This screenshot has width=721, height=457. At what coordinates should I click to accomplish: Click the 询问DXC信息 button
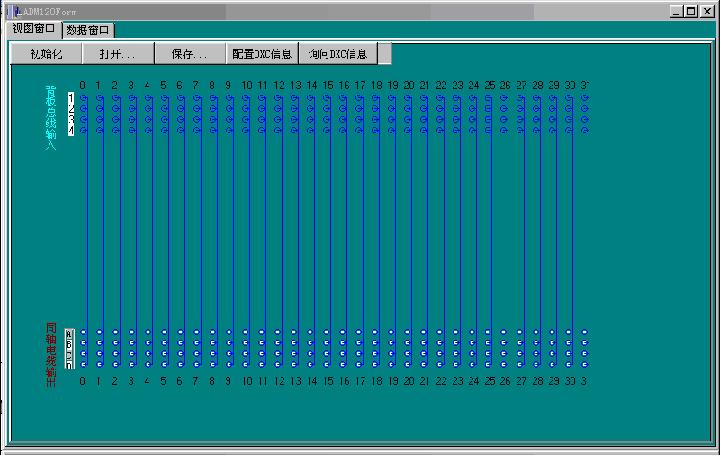337,54
